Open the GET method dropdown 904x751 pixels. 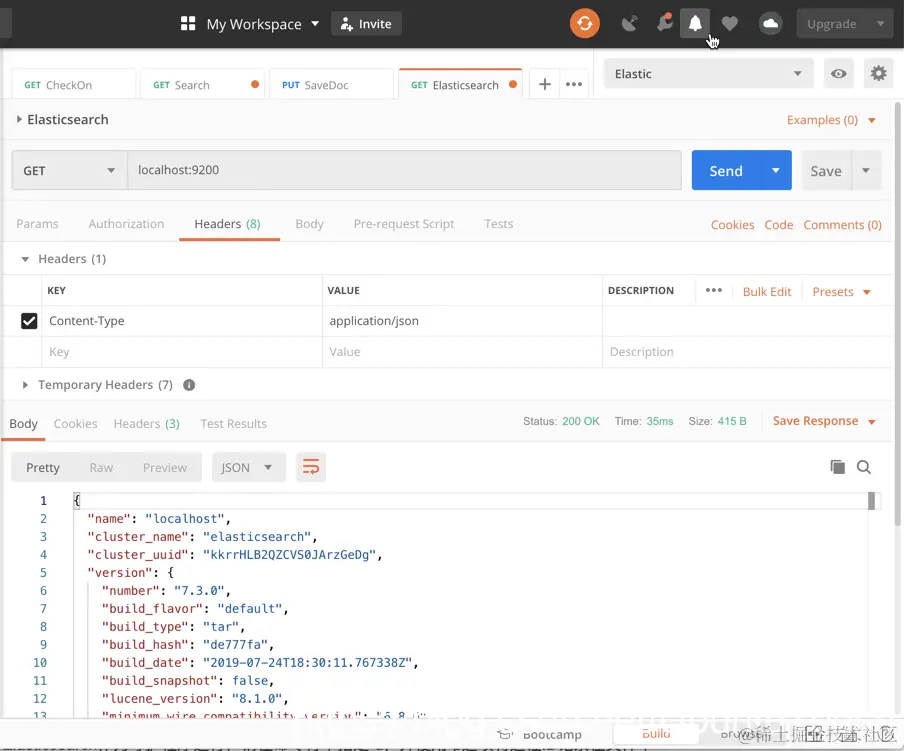(x=69, y=171)
